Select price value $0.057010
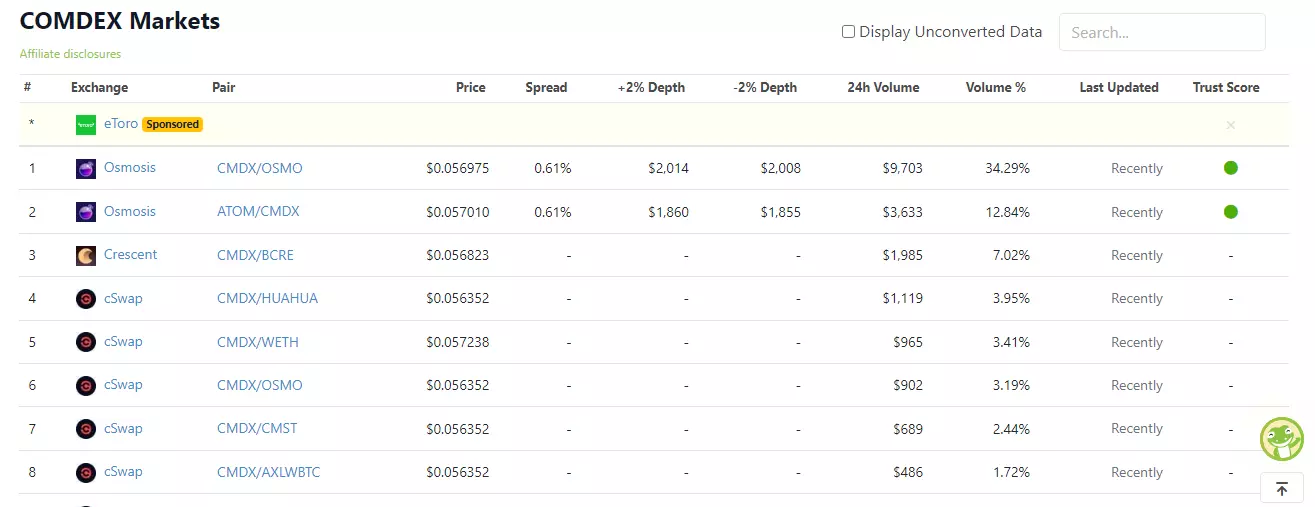This screenshot has height=507, width=1315. 458,212
